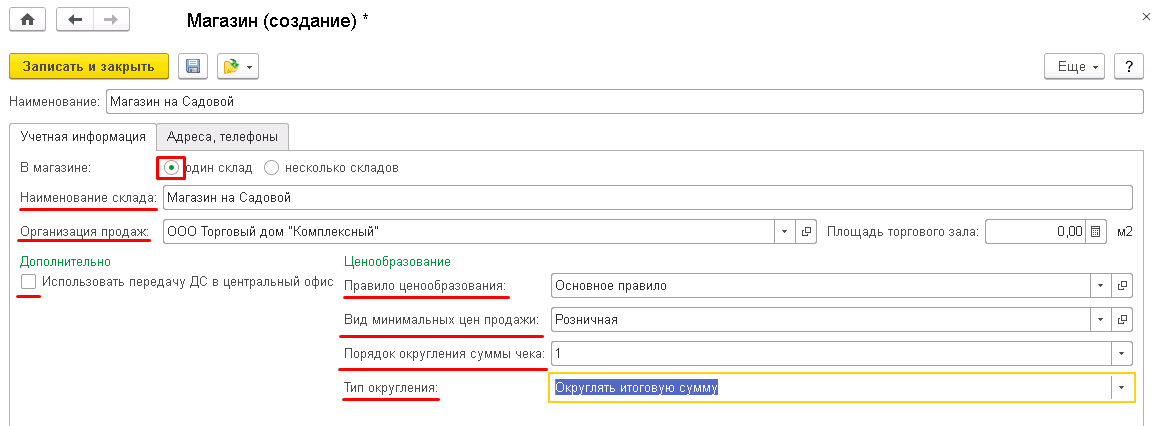Go forward with the right arrow

click(x=111, y=19)
